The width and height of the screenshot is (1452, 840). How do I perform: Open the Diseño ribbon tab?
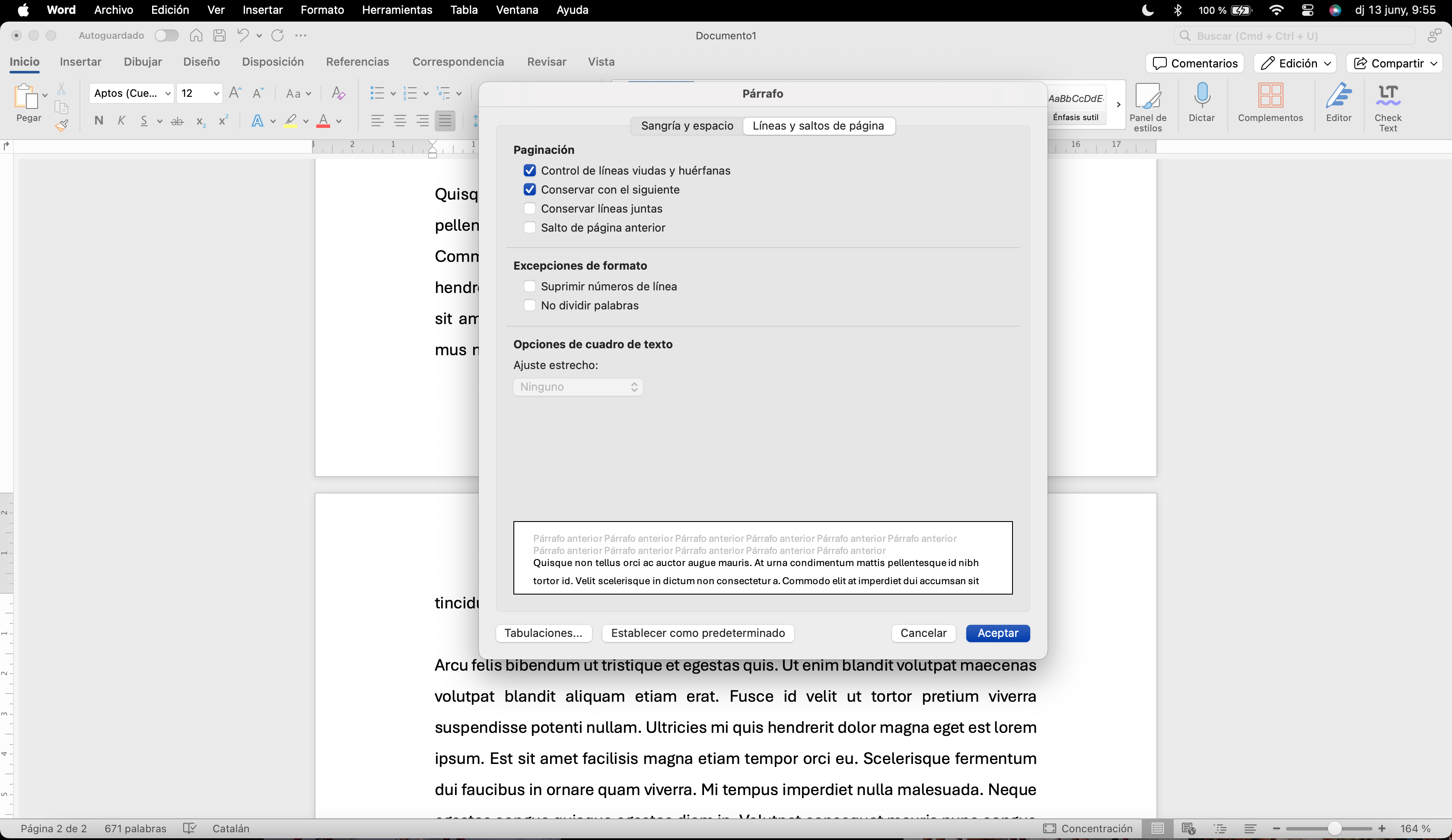click(202, 62)
